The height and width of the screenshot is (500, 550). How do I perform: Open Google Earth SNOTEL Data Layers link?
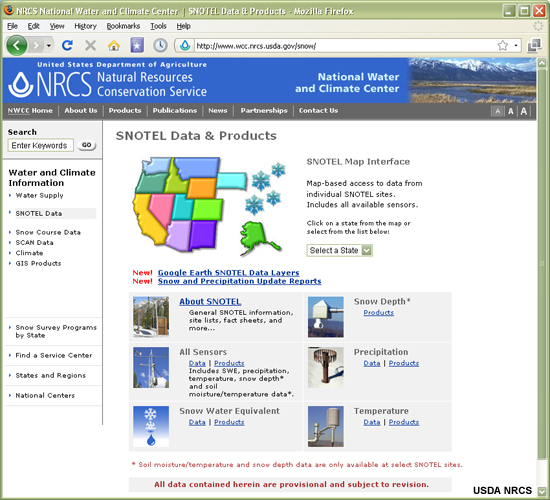click(x=228, y=273)
